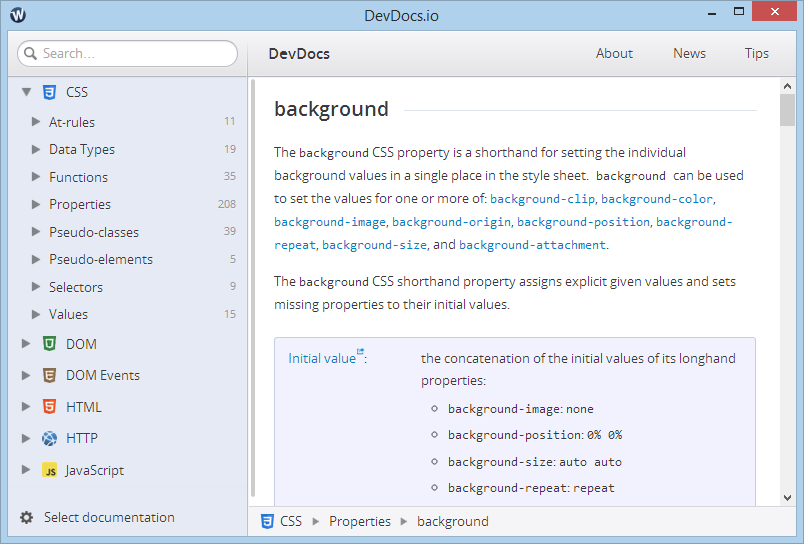Click the HTTP globe icon
This screenshot has width=804, height=544.
49,438
